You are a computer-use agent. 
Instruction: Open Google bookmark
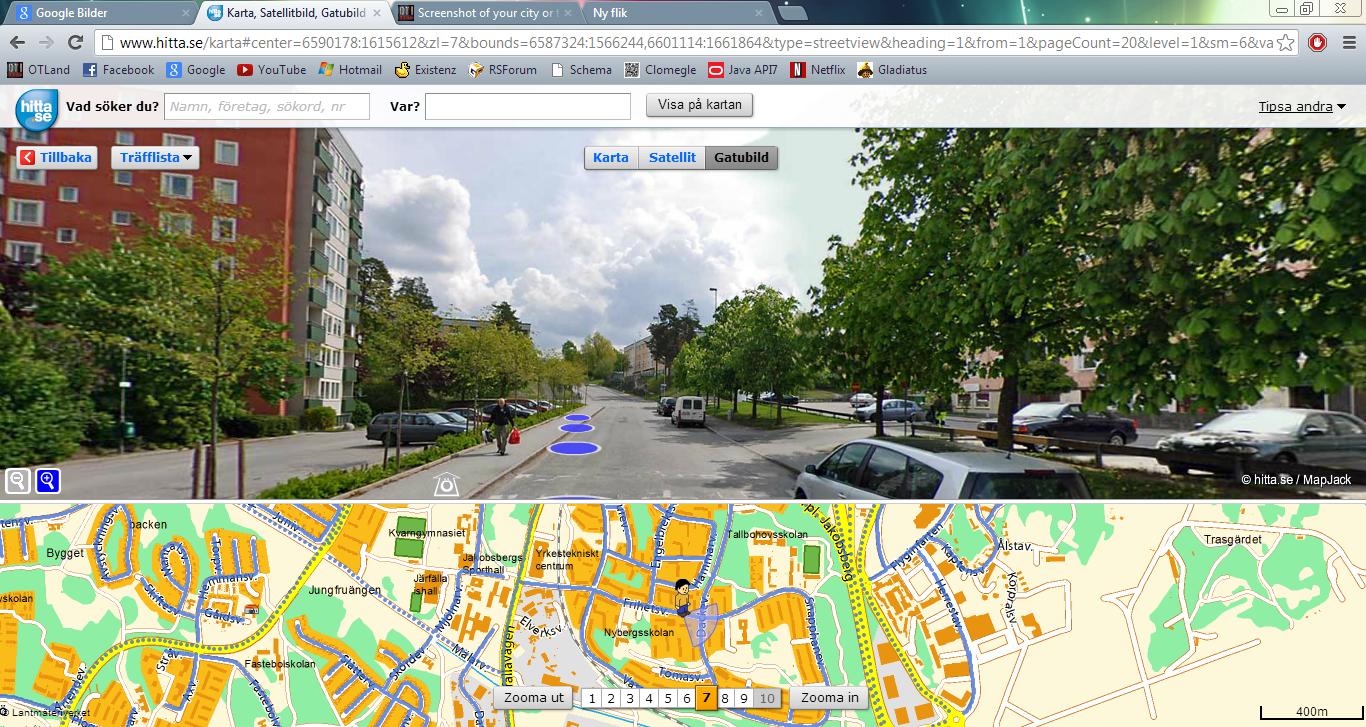tap(196, 70)
